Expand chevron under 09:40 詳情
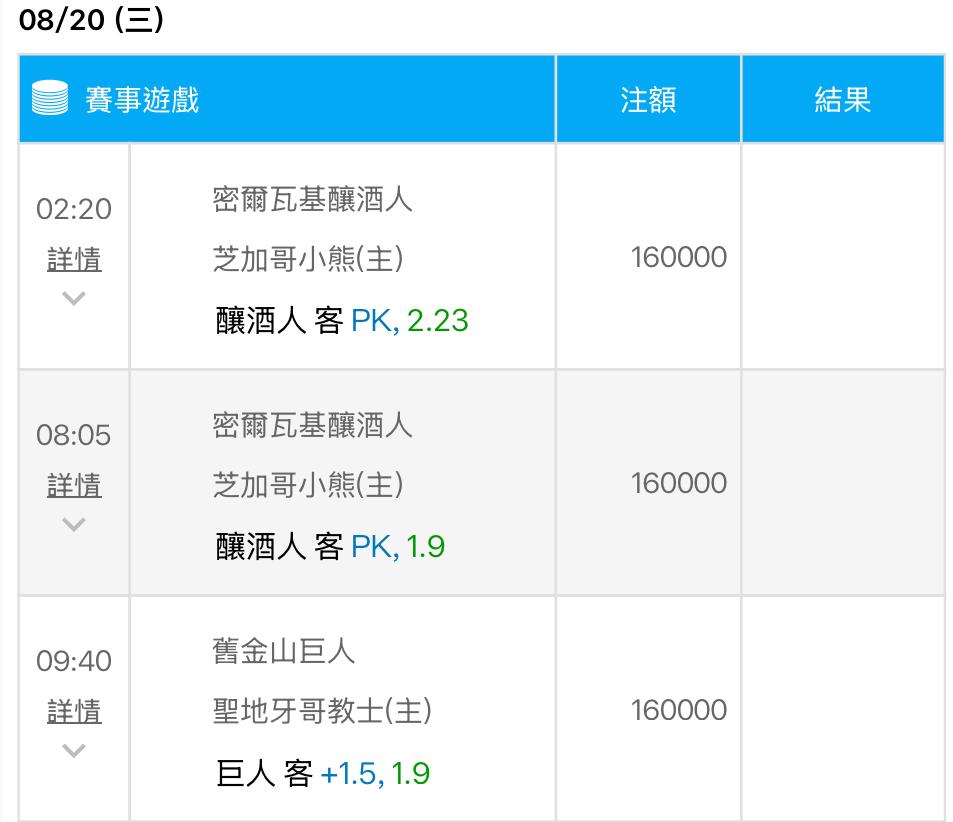Viewport: 953px width, 822px height. [74, 750]
